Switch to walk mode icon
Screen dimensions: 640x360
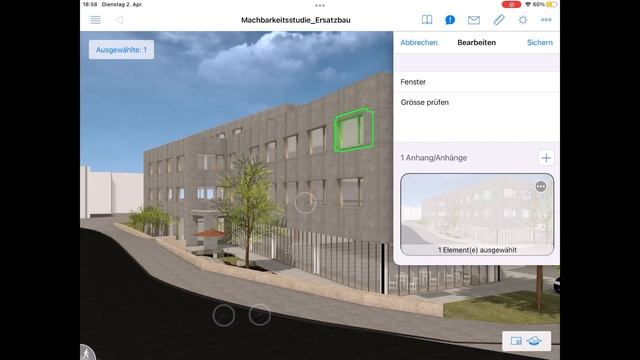(87, 353)
